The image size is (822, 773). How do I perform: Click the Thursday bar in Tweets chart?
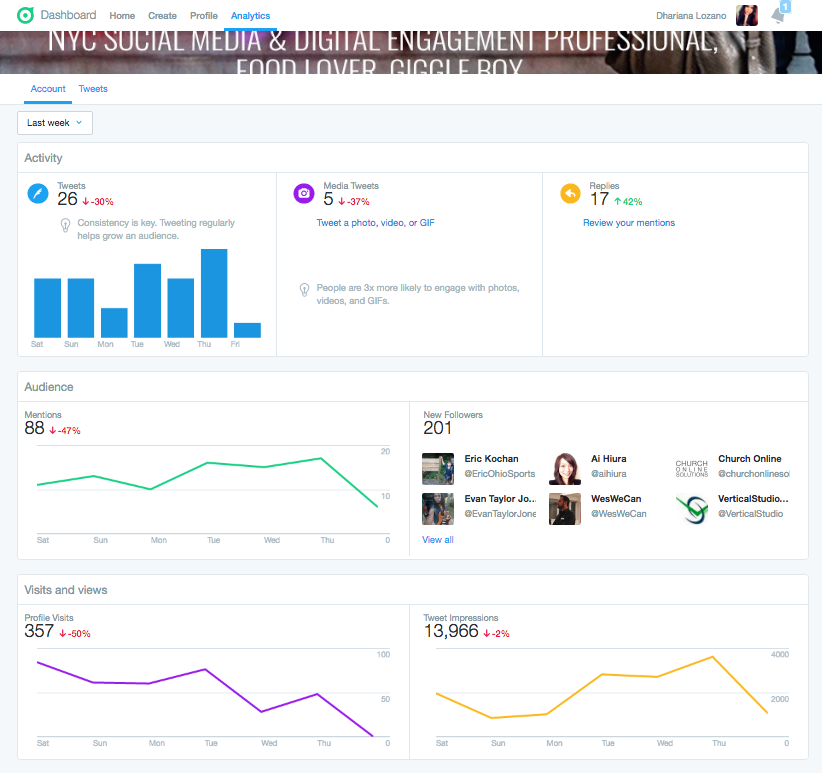(x=214, y=293)
